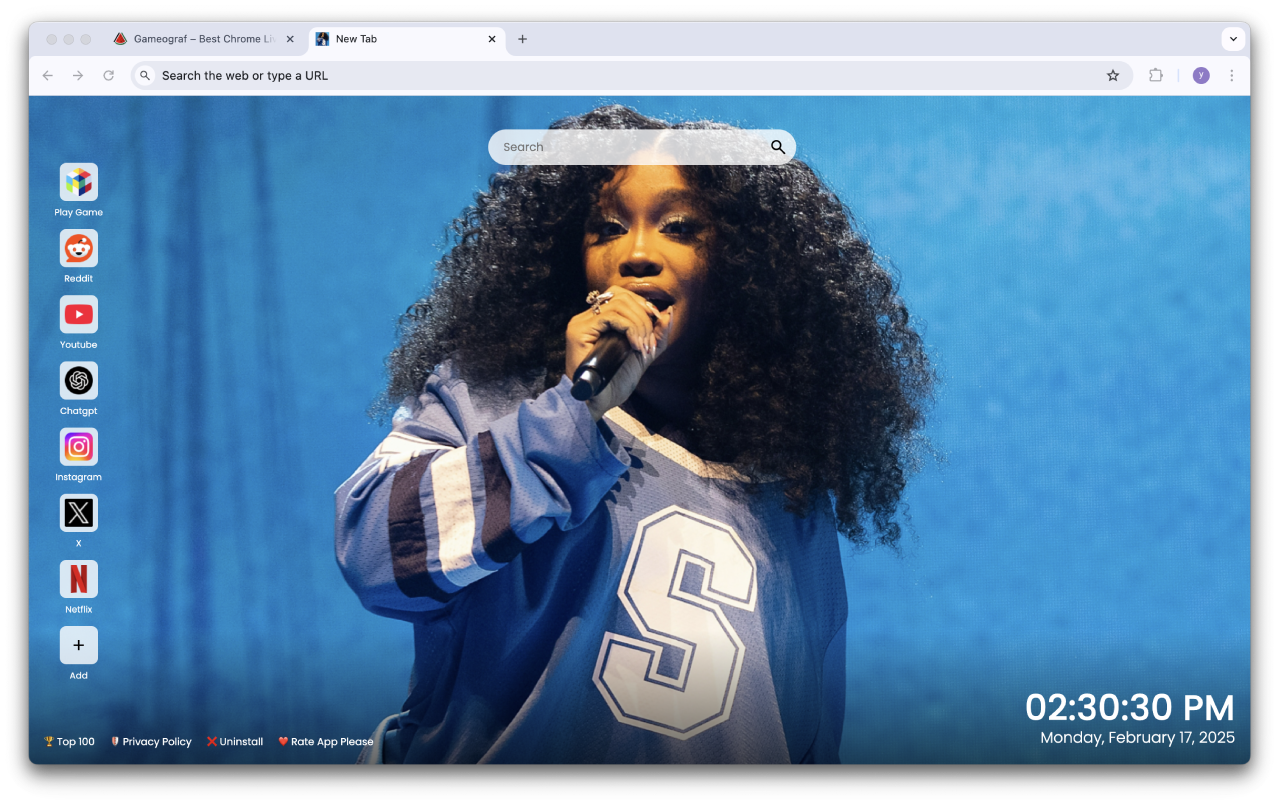Open the browser Extensions puzzle icon

tap(1156, 75)
